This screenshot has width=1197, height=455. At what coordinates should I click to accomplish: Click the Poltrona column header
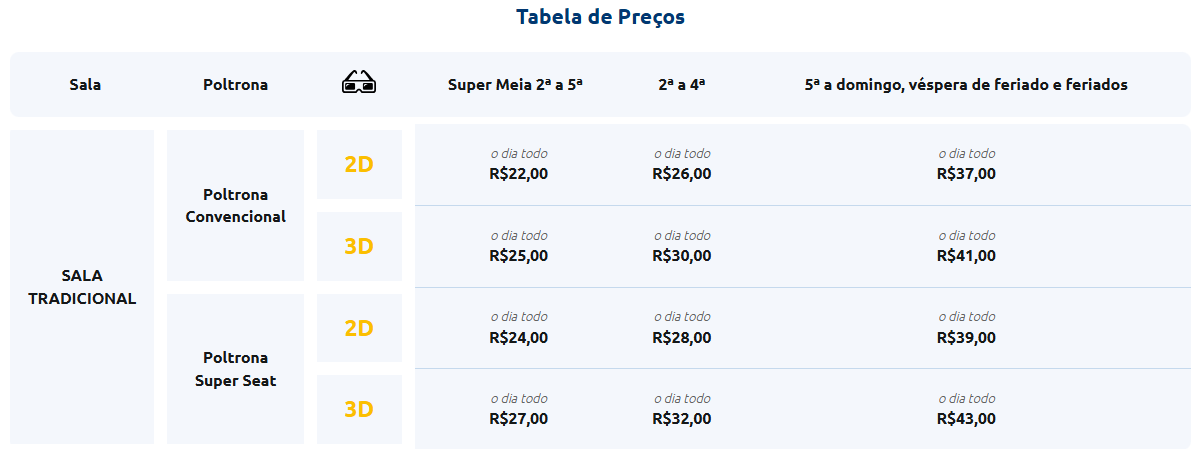235,85
